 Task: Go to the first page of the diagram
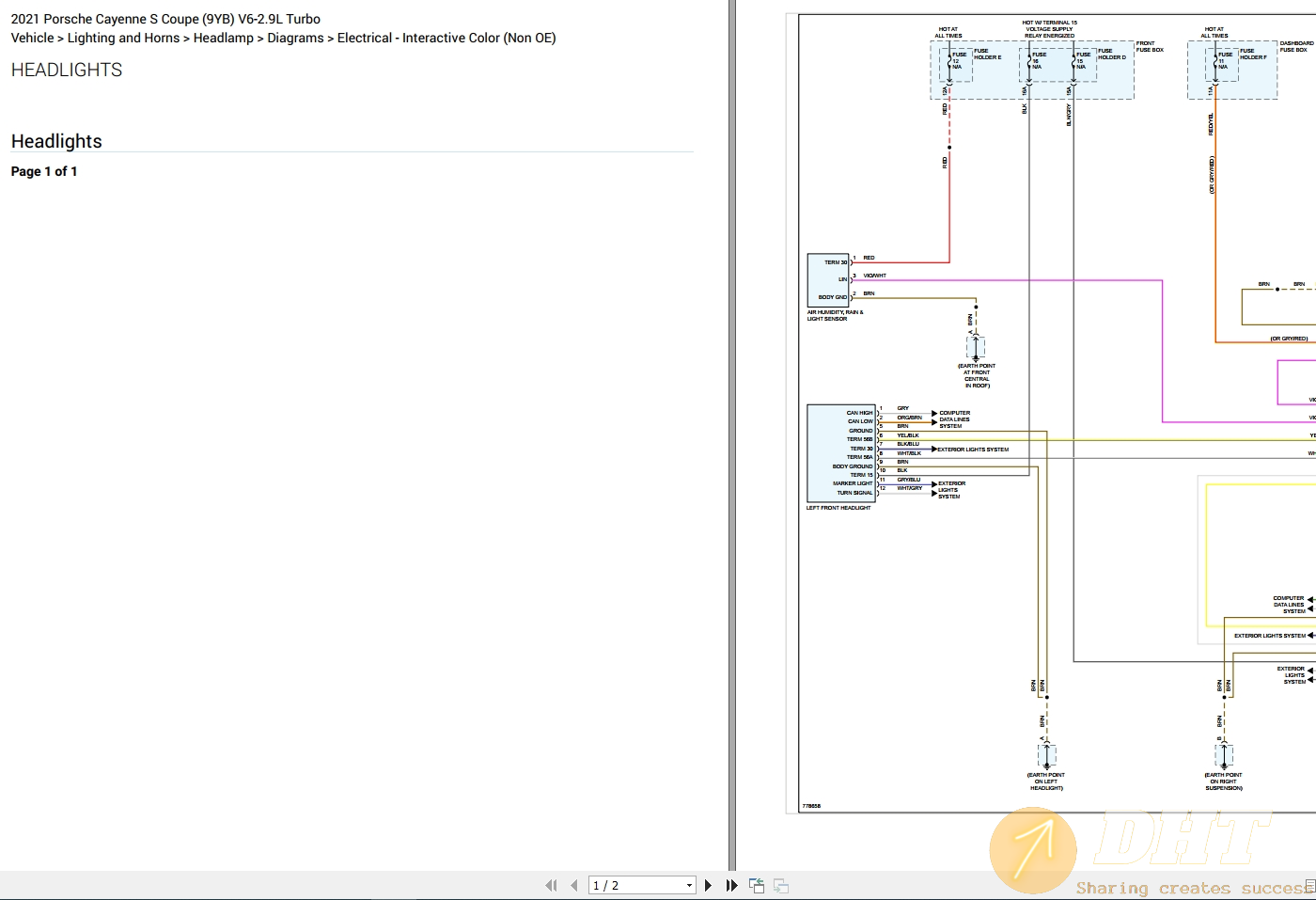point(551,886)
